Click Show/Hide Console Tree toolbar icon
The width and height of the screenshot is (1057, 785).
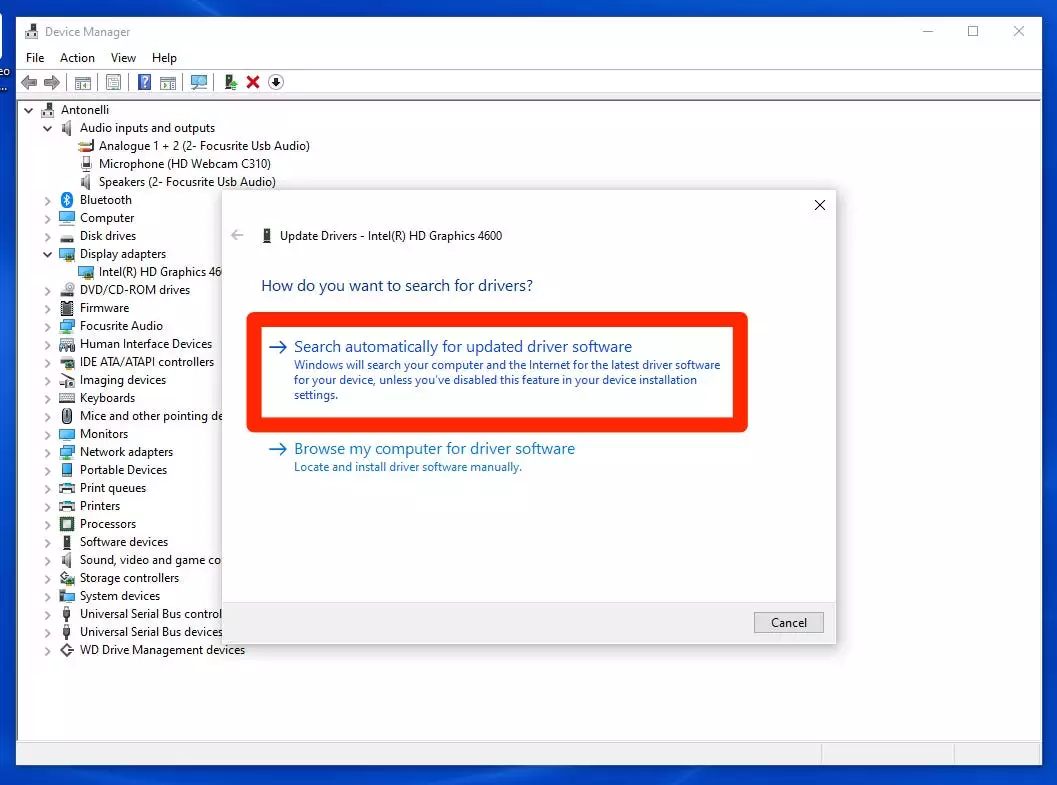(x=83, y=82)
